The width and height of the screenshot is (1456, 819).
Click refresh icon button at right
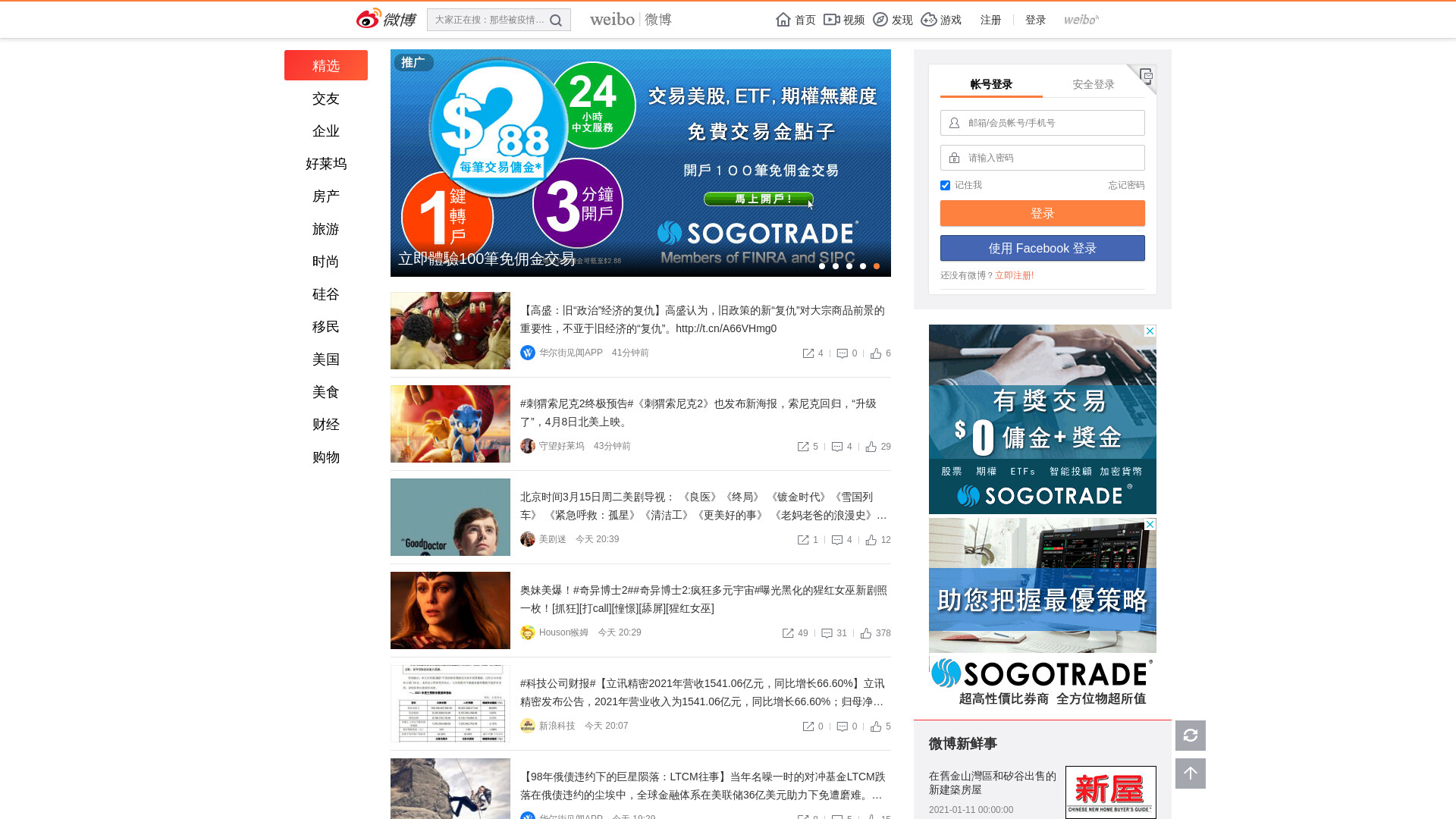(1191, 736)
